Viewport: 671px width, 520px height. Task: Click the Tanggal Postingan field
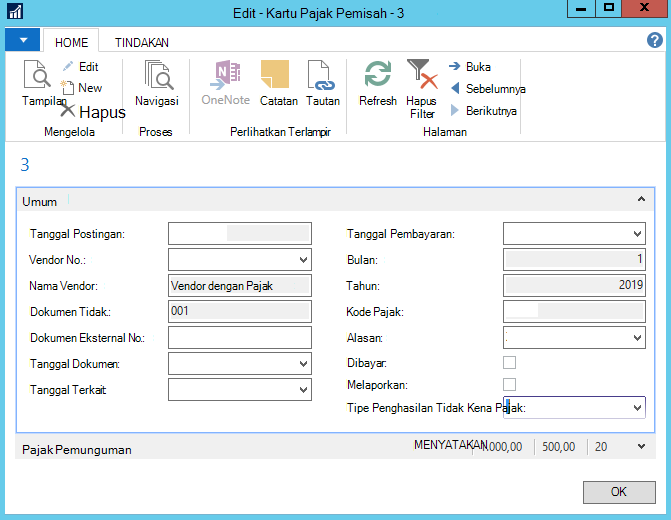[x=240, y=234]
